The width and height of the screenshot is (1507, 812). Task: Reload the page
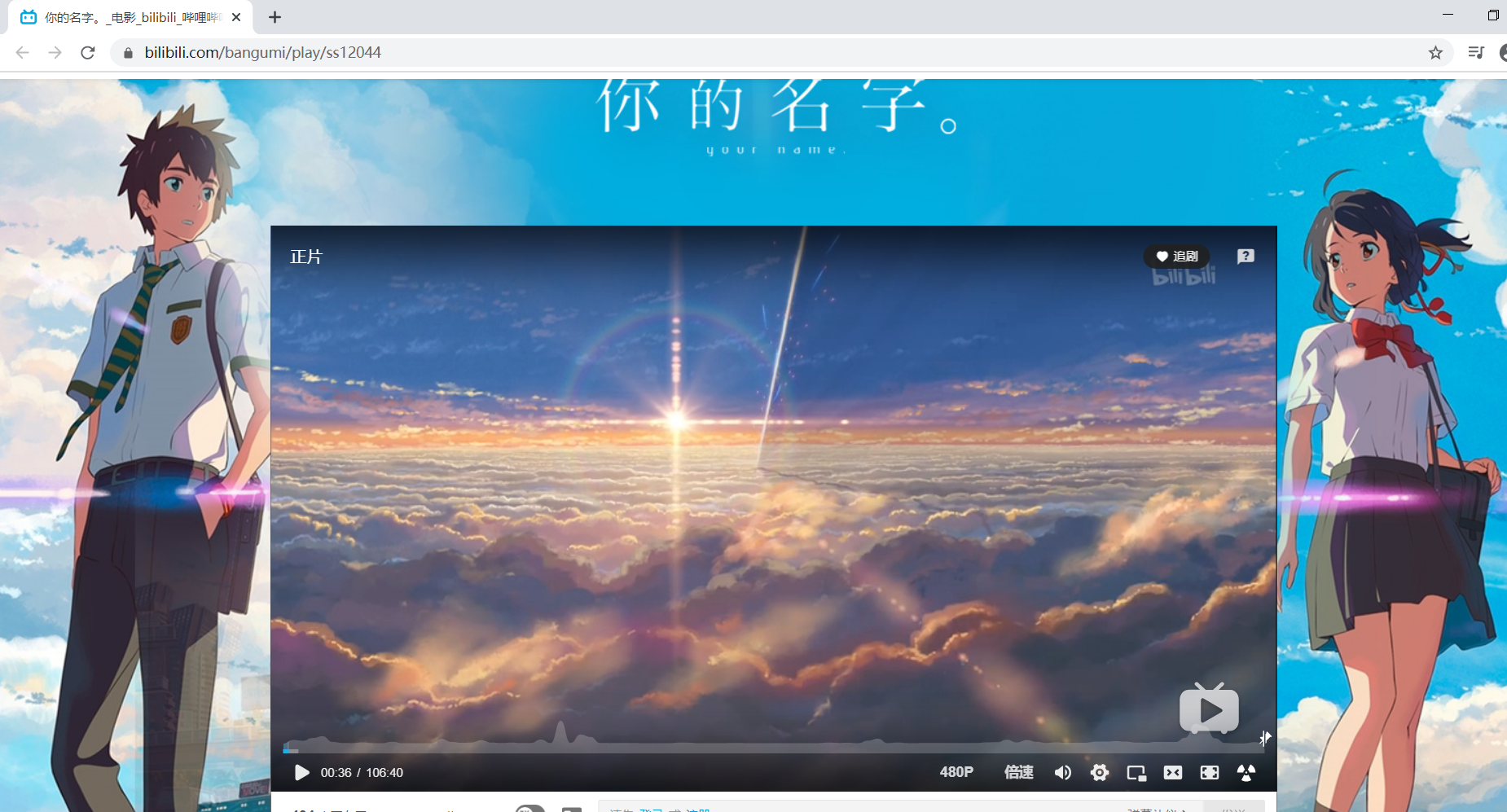click(x=88, y=52)
